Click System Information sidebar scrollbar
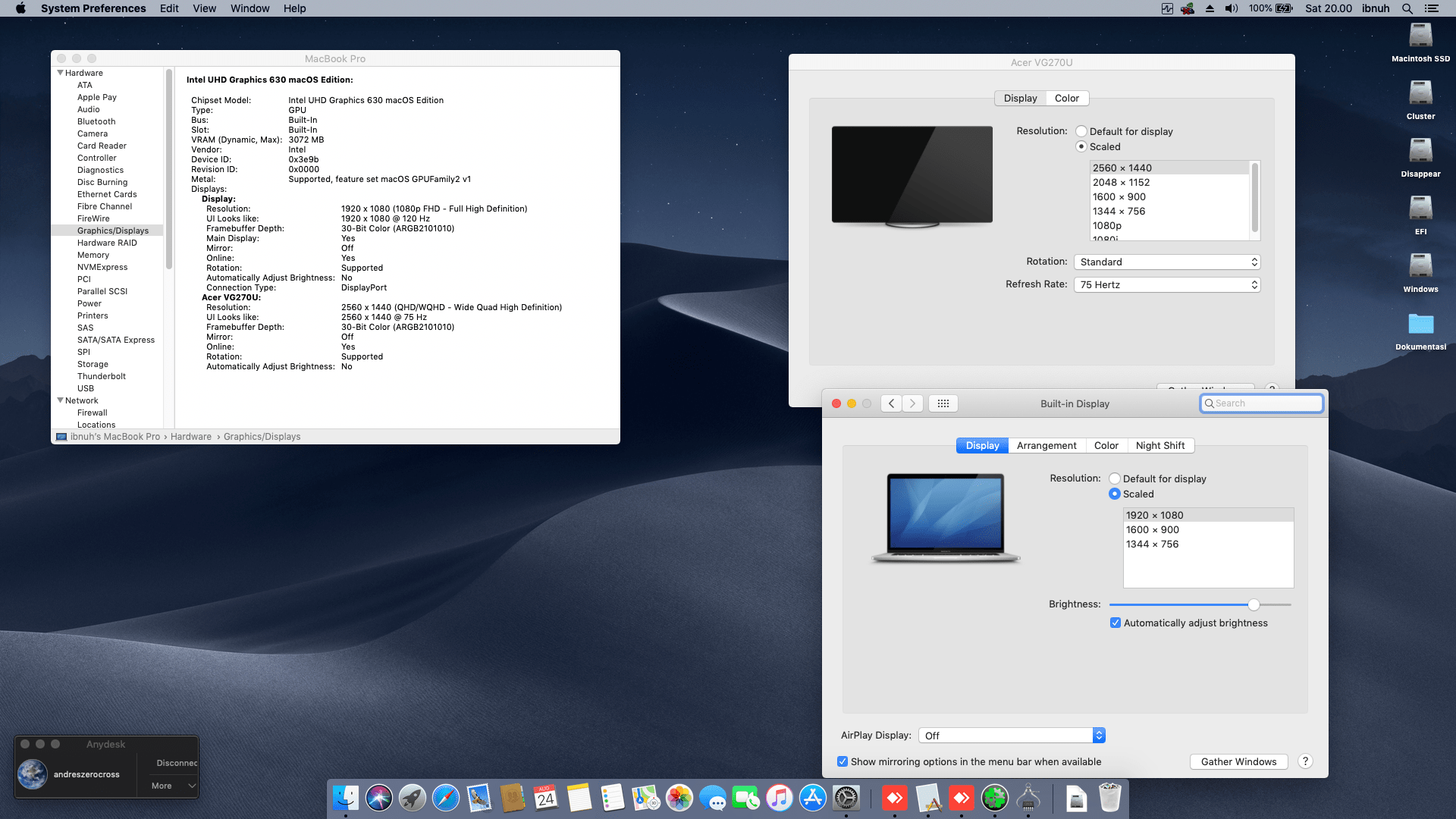Image resolution: width=1456 pixels, height=819 pixels. pyautogui.click(x=168, y=169)
